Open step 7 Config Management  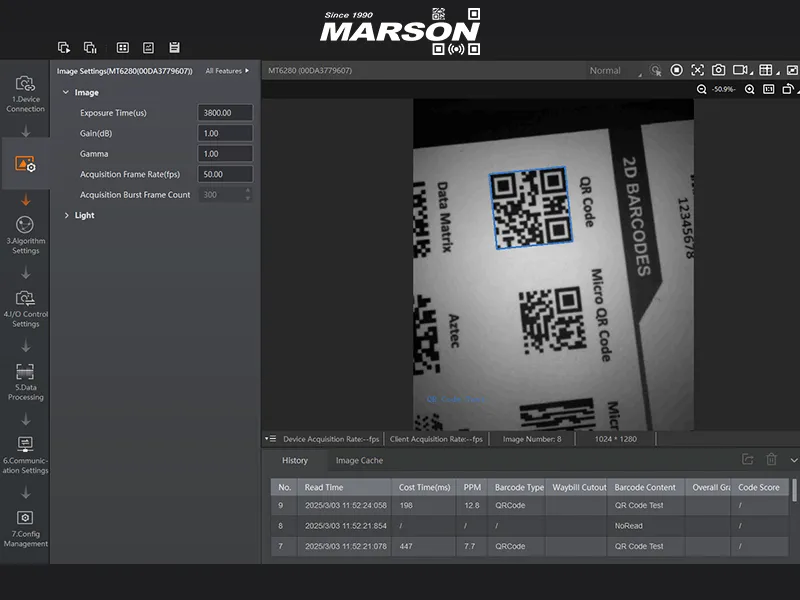[x=25, y=529]
